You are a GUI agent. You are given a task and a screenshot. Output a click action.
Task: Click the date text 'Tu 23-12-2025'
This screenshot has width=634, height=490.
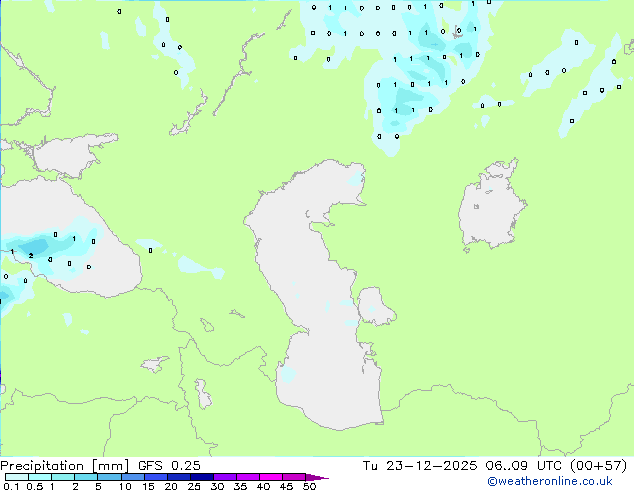pyautogui.click(x=420, y=466)
